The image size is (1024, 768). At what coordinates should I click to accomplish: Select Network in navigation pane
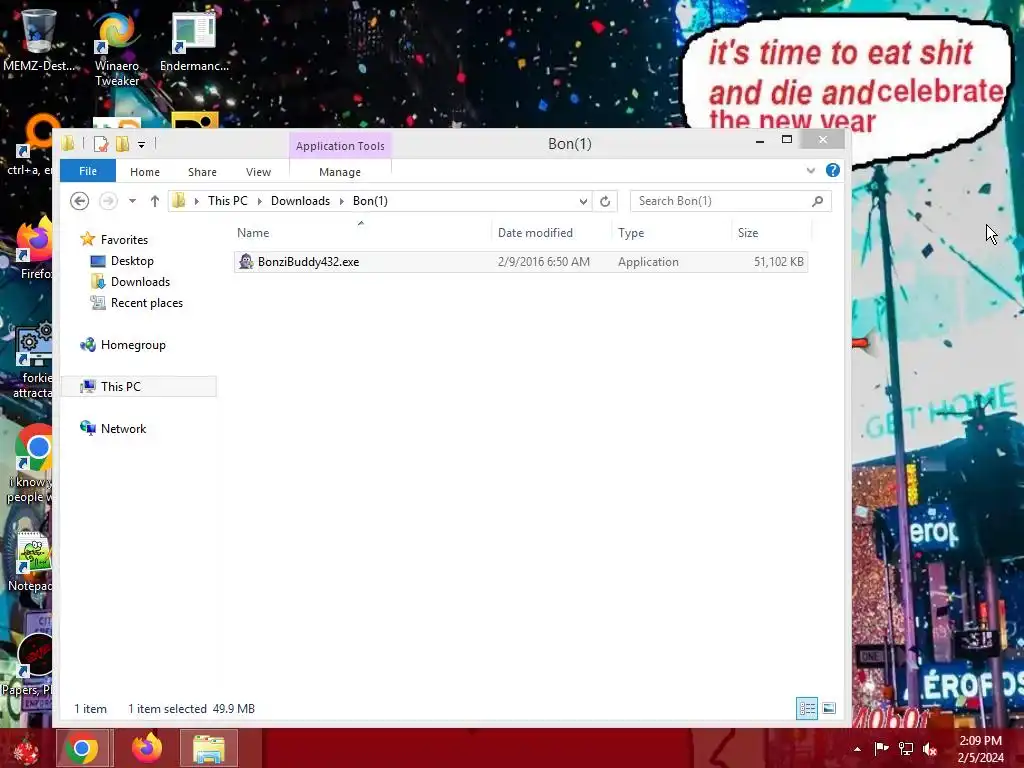click(x=123, y=429)
